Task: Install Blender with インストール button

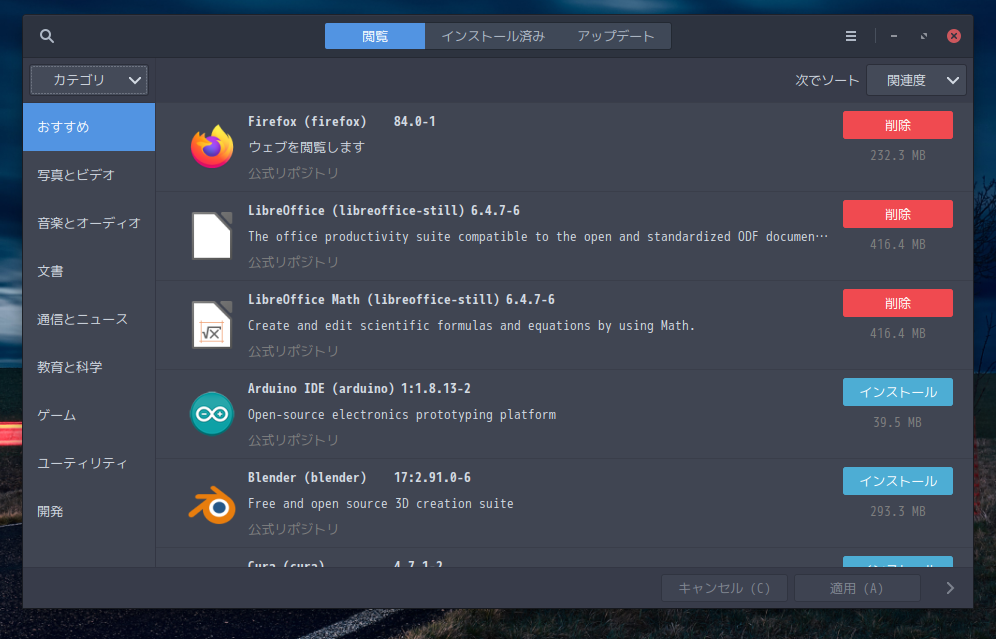Action: click(x=898, y=481)
